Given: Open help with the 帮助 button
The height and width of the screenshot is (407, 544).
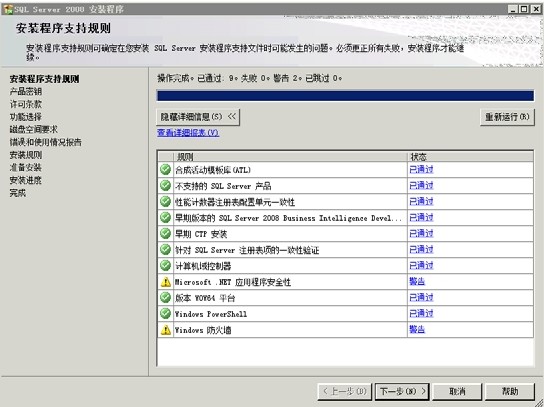Looking at the screenshot, I should point(510,391).
